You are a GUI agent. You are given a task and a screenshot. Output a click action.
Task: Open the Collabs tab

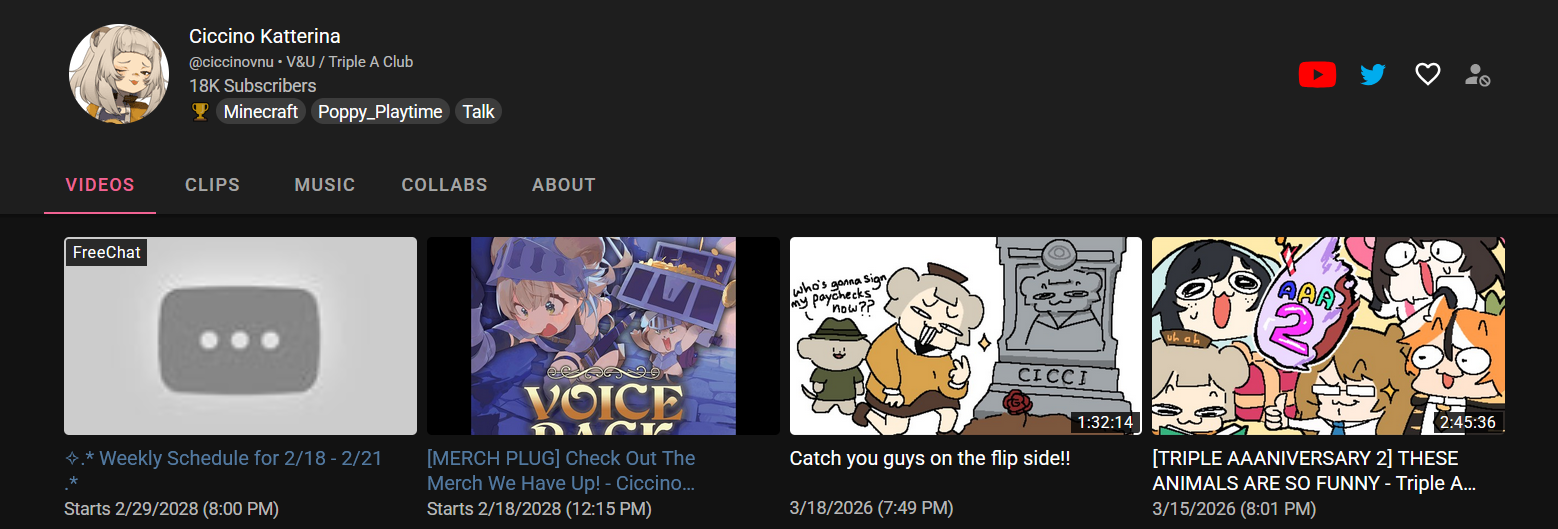(444, 185)
